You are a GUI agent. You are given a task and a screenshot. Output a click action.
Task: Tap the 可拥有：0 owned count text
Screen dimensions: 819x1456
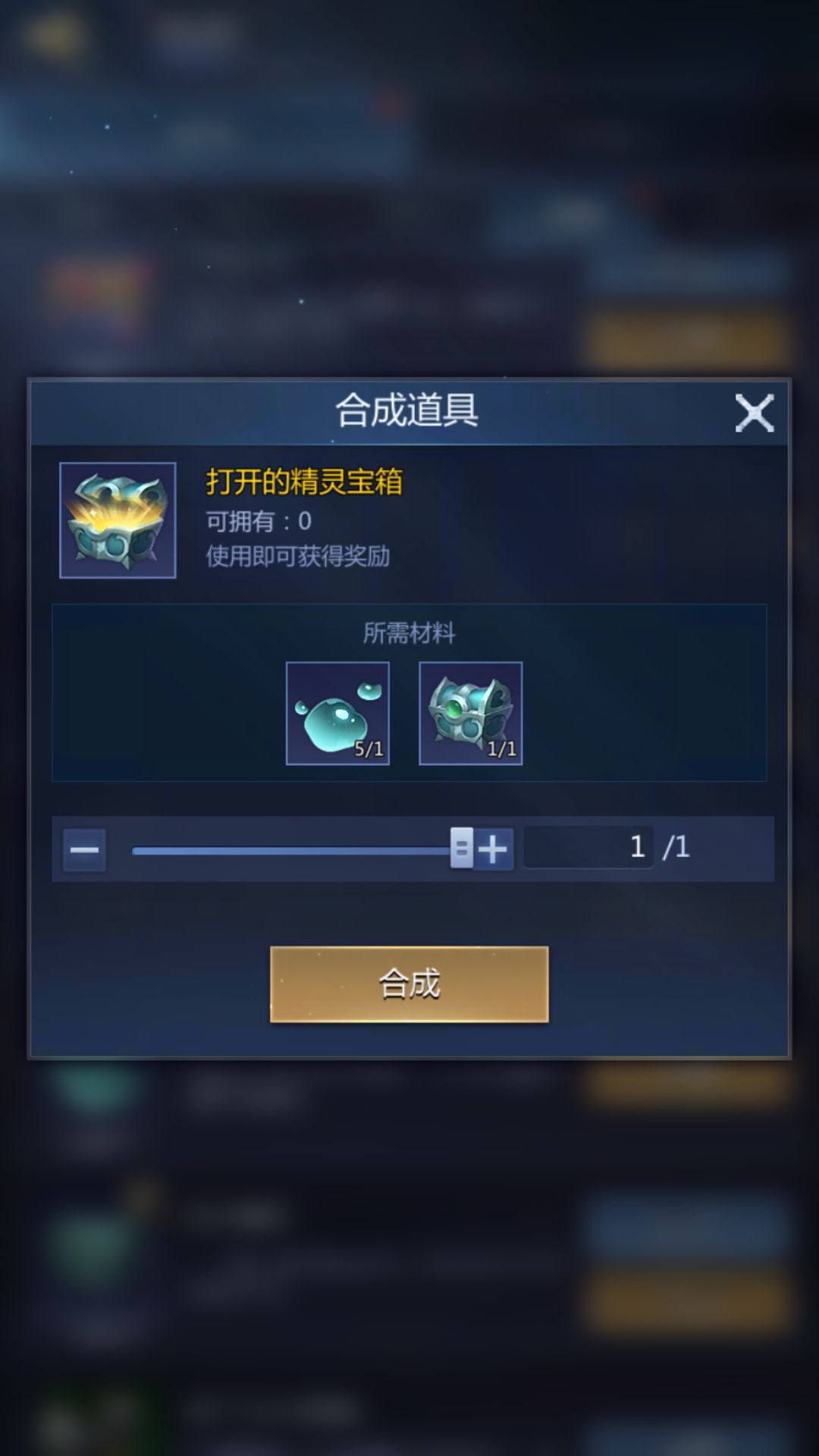(x=259, y=521)
